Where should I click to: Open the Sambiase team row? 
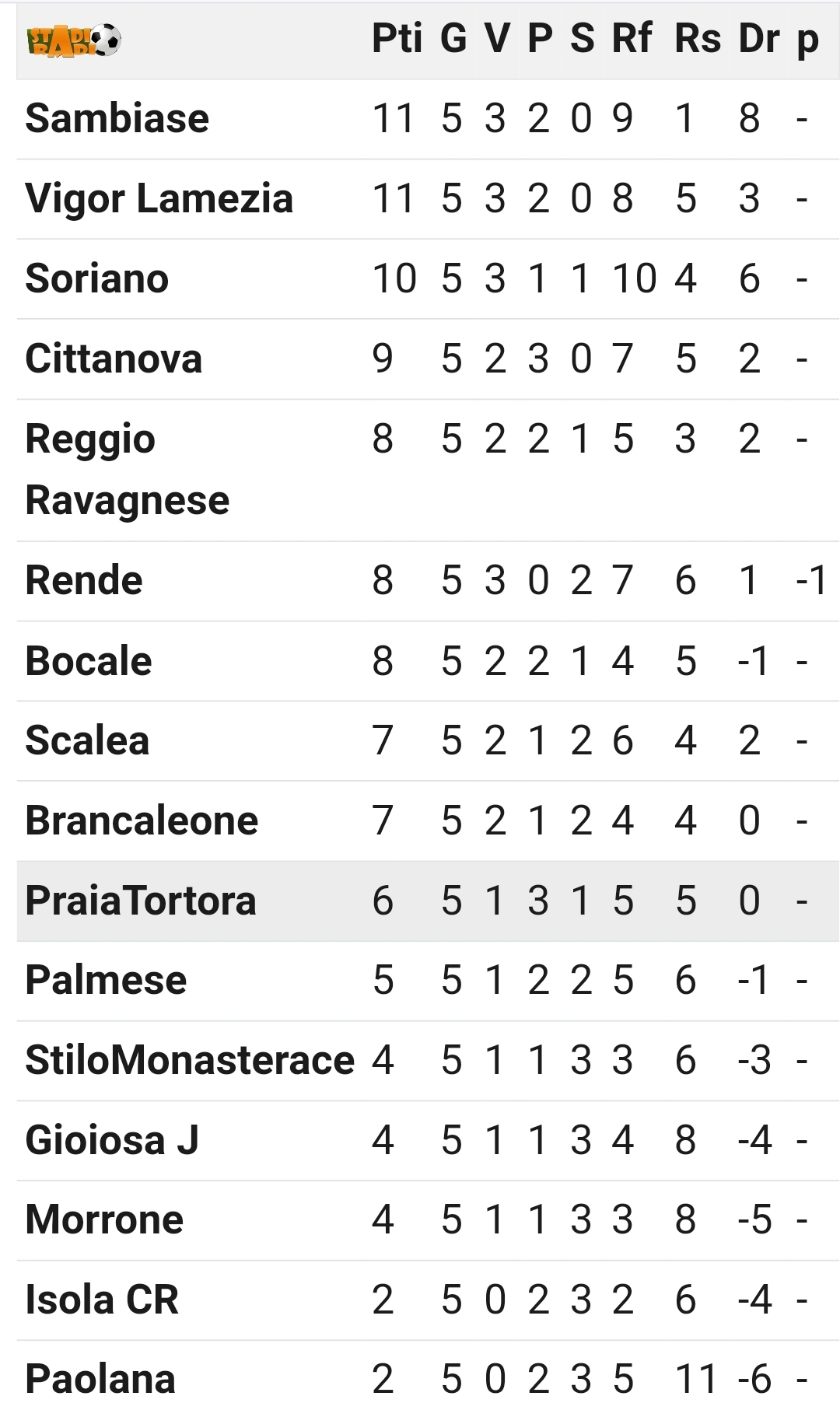coord(428,119)
